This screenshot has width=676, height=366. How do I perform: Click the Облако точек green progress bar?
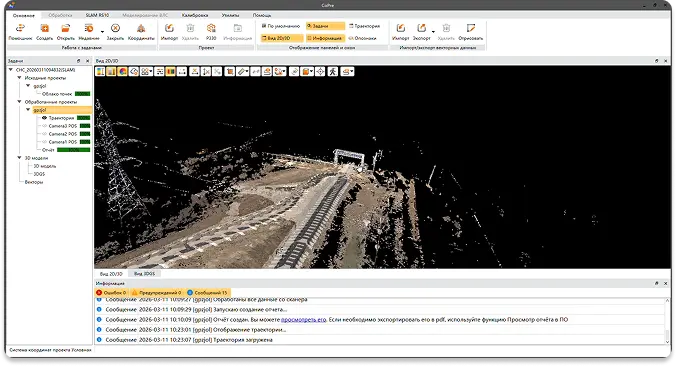point(82,94)
